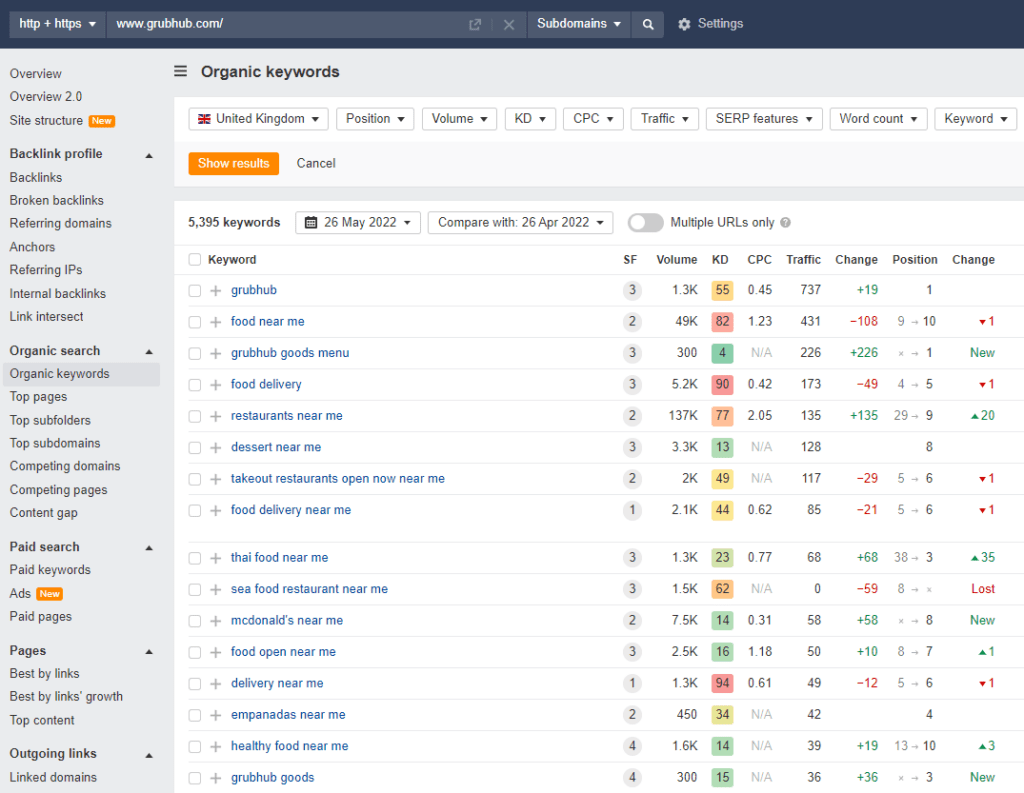
Task: Check the grubhub goods row checkbox
Action: (x=195, y=778)
